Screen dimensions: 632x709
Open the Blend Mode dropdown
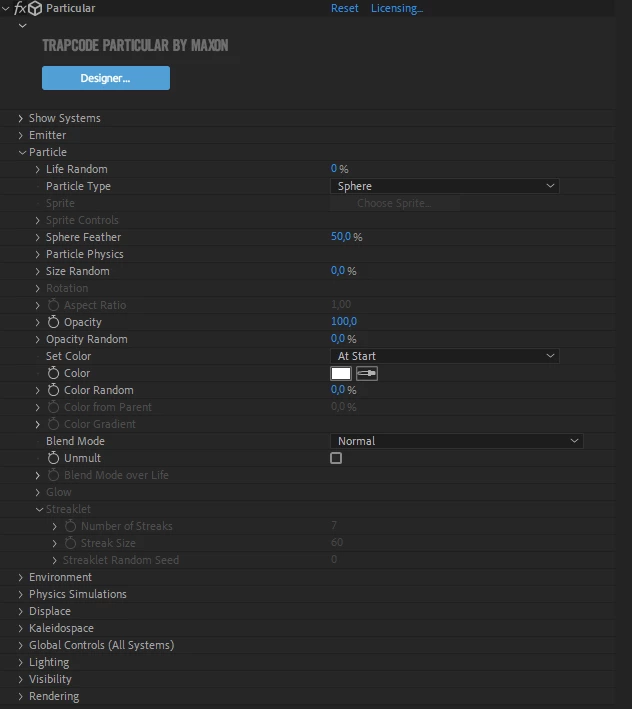(x=457, y=441)
